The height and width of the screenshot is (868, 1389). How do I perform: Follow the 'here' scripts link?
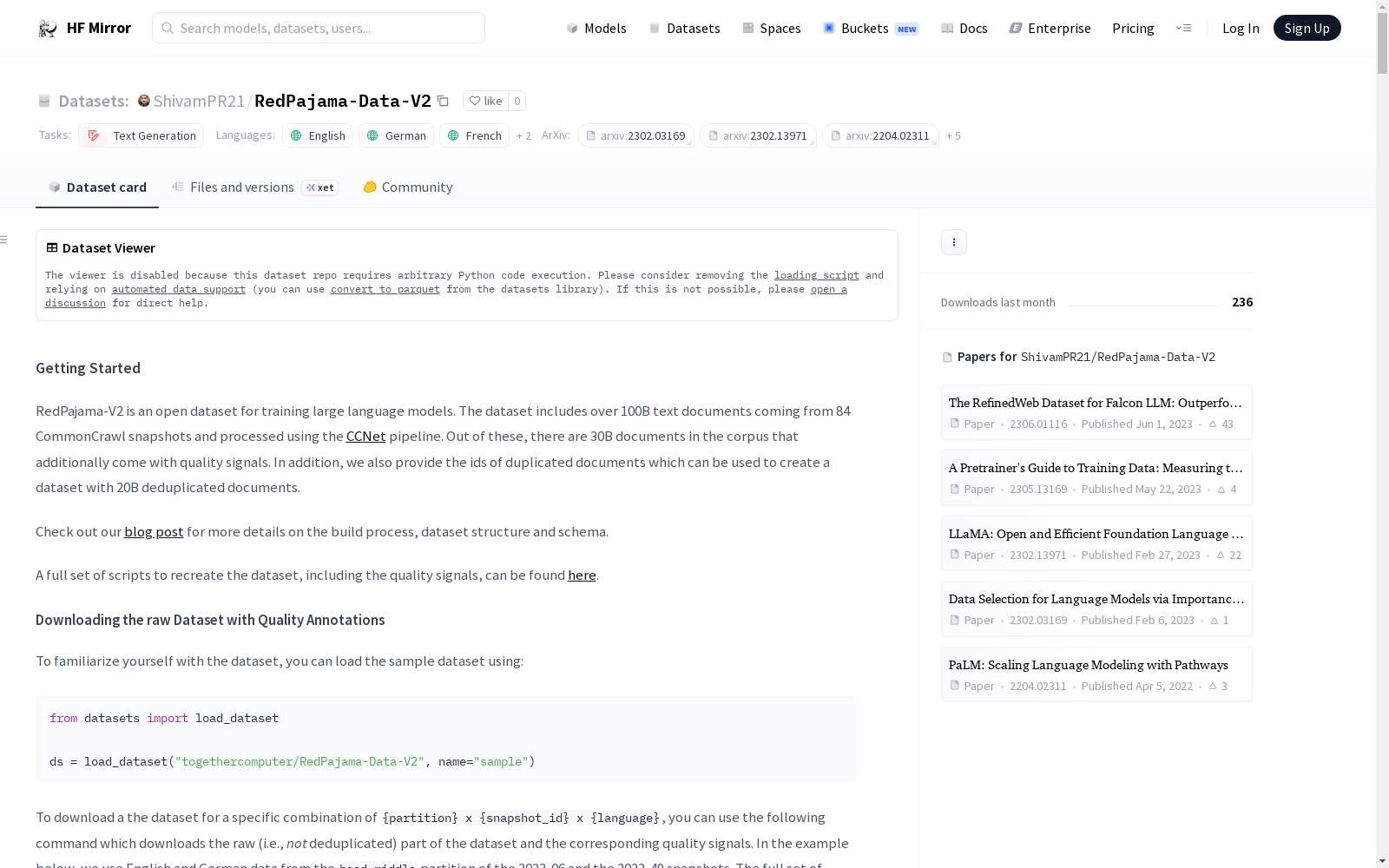(x=582, y=575)
